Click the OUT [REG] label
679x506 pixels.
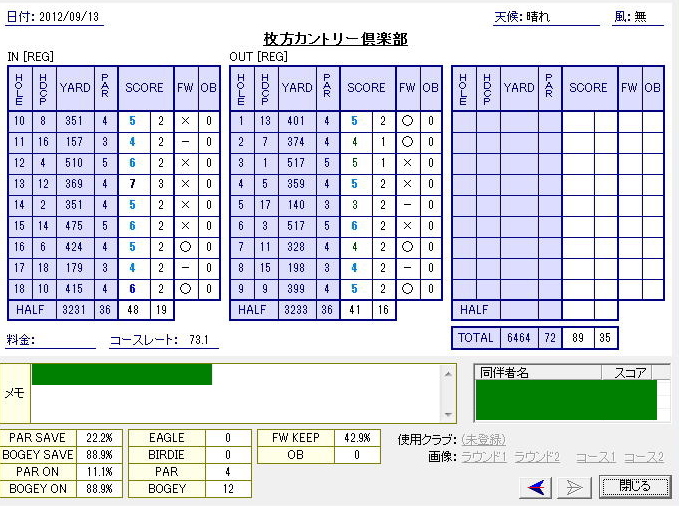click(258, 57)
